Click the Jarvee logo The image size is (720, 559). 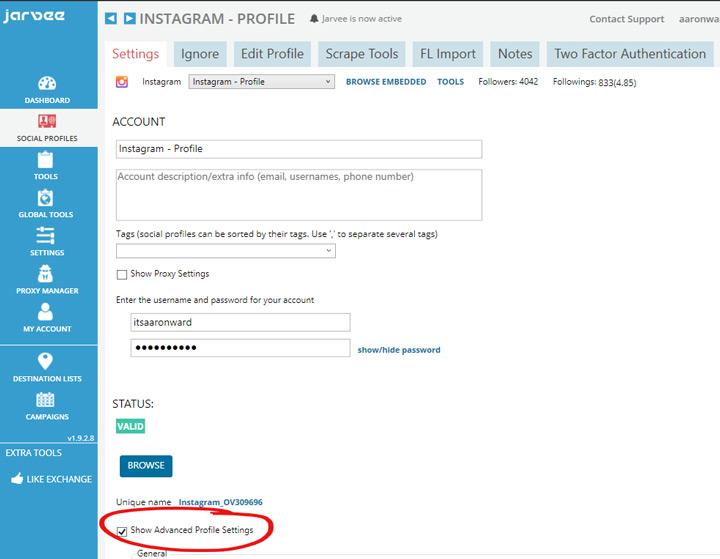34,16
